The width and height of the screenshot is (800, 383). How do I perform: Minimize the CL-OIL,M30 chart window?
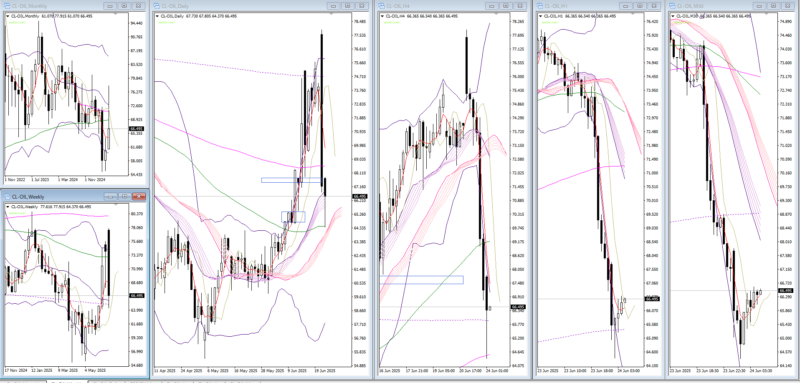pyautogui.click(x=759, y=6)
